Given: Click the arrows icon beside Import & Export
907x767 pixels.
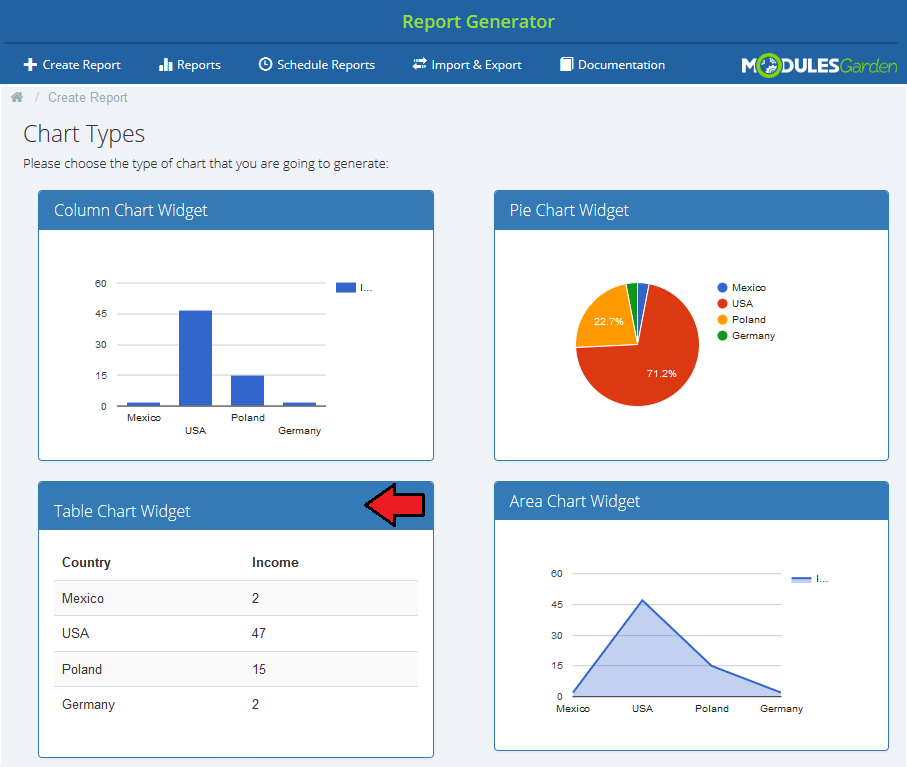Looking at the screenshot, I should point(419,64).
